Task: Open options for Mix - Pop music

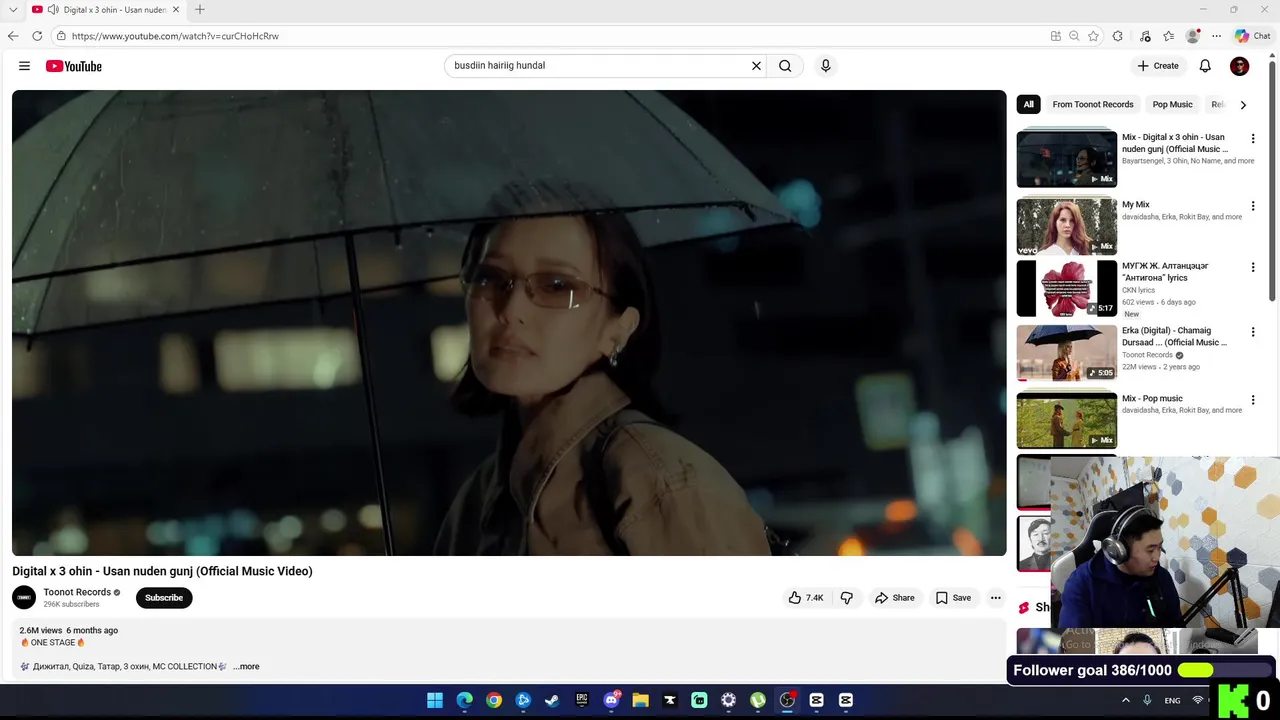Action: coord(1253,400)
